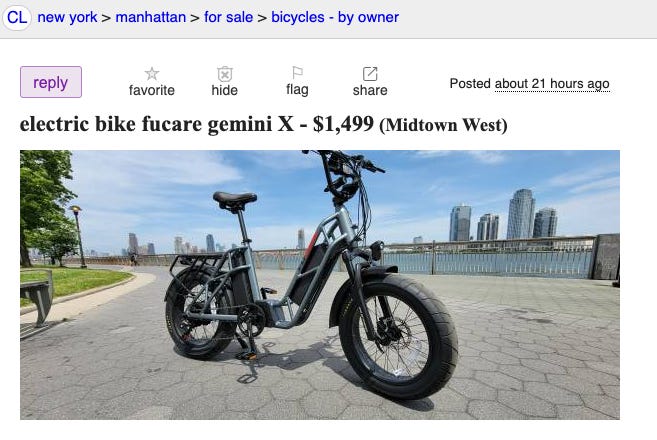Click the about 21 hours ago timestamp
This screenshot has height=440, width=657.
coord(552,84)
